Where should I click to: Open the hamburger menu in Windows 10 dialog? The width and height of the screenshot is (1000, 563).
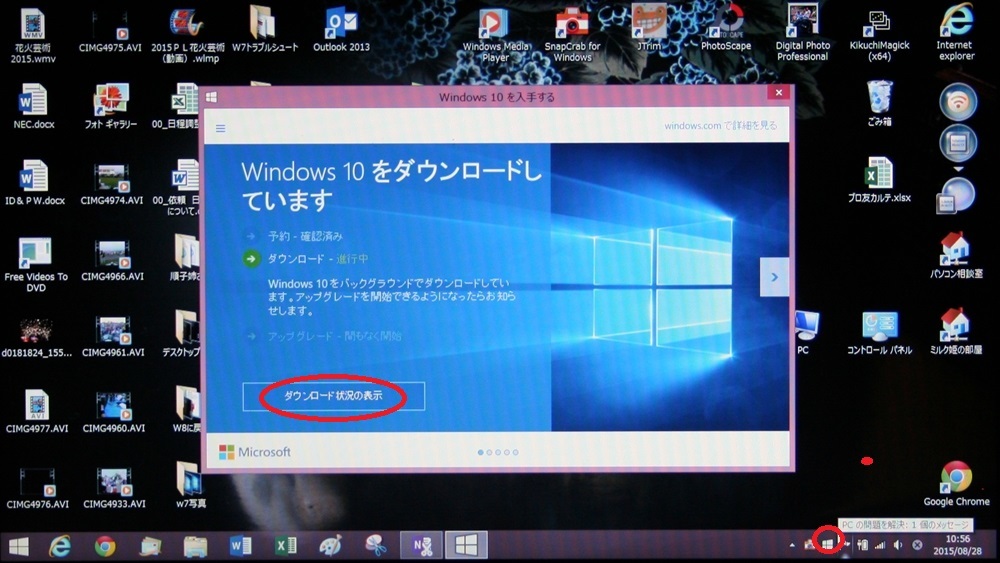click(x=221, y=128)
